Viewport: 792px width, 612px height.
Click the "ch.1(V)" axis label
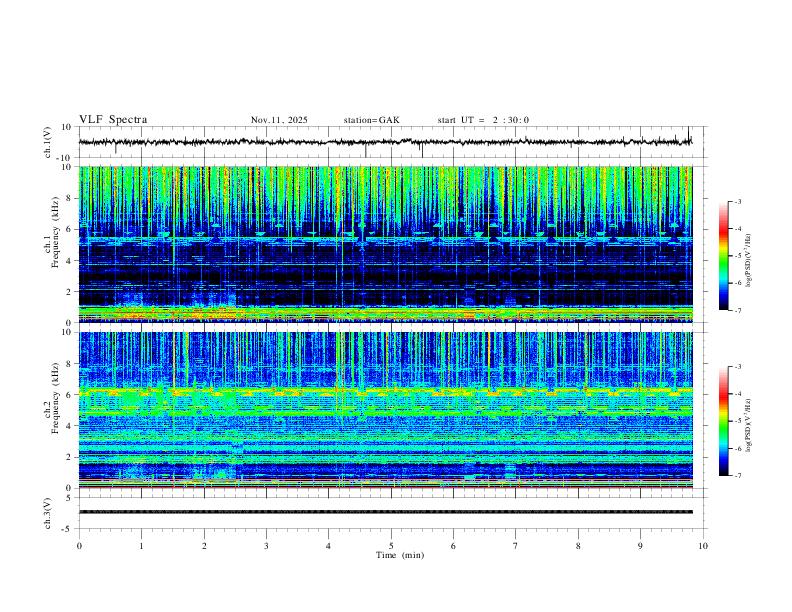coord(48,142)
